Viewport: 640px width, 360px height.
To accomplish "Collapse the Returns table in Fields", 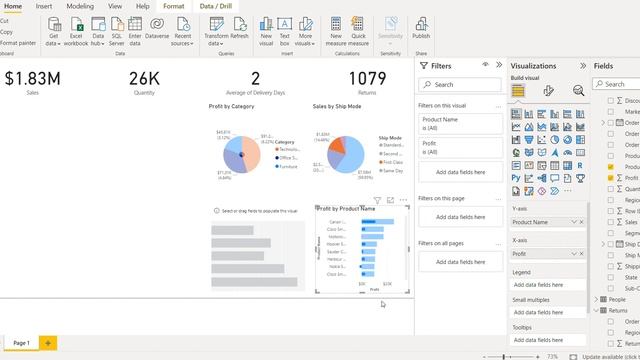I will [596, 311].
